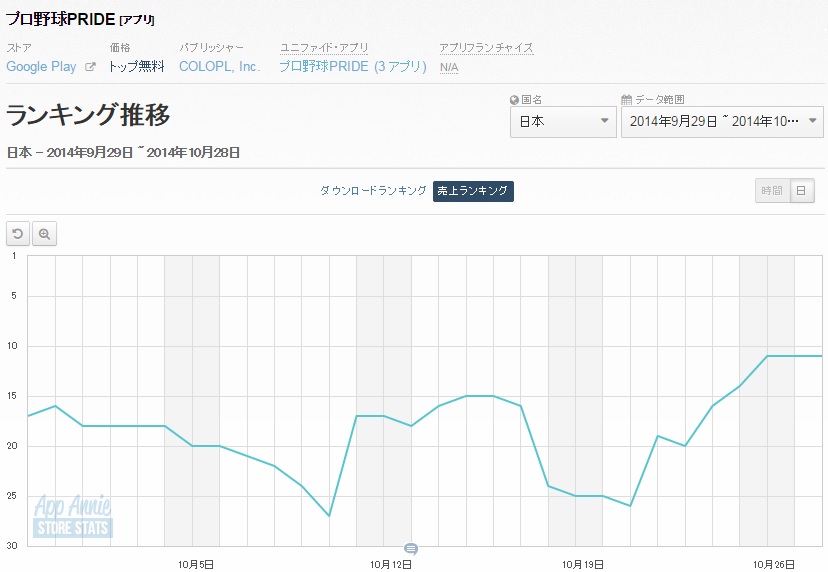Viewport: 828px width, 572px height.
Task: Toggle the 時間 hourly view button
Action: tap(772, 191)
